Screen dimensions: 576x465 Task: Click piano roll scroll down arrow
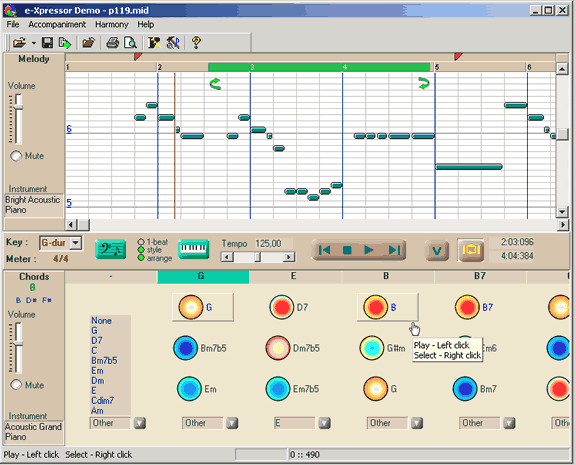562,212
